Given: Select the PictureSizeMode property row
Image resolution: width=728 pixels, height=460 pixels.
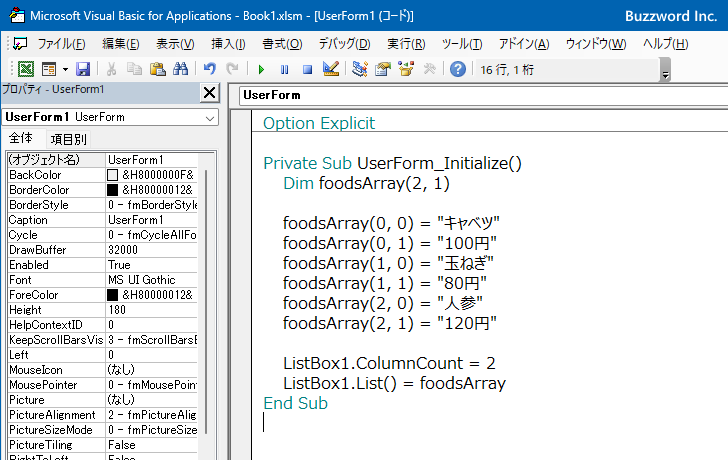Looking at the screenshot, I should pyautogui.click(x=103, y=430).
